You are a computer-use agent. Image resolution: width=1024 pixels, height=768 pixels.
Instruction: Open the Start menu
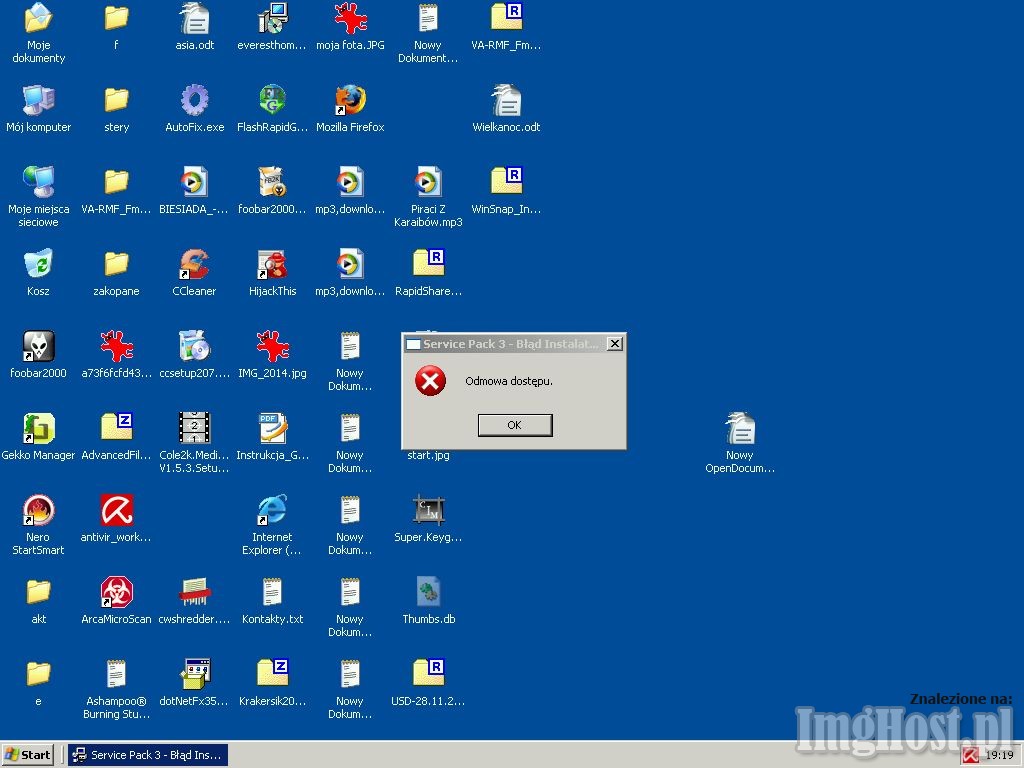tap(27, 755)
